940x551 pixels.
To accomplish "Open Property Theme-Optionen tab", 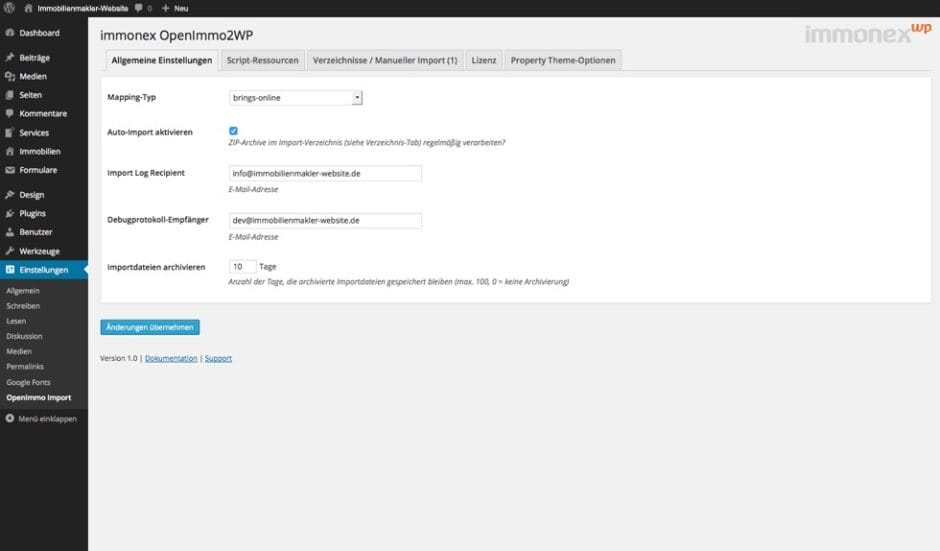I will pyautogui.click(x=563, y=60).
